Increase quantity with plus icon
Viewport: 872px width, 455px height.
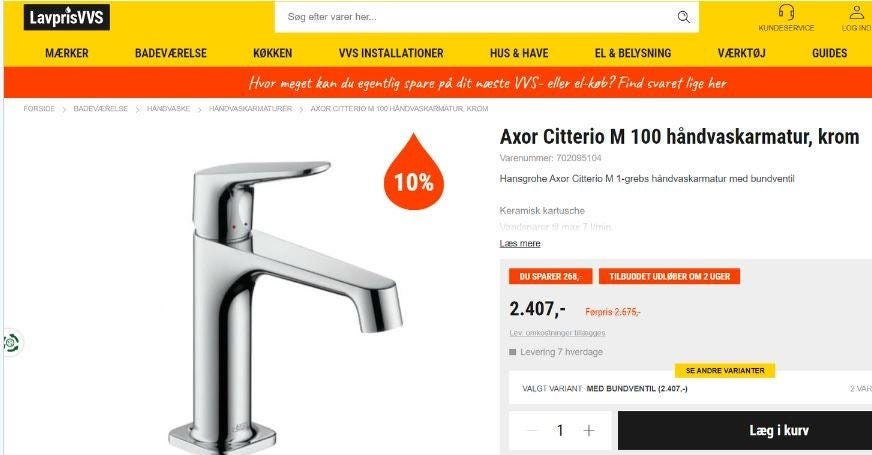(x=589, y=430)
